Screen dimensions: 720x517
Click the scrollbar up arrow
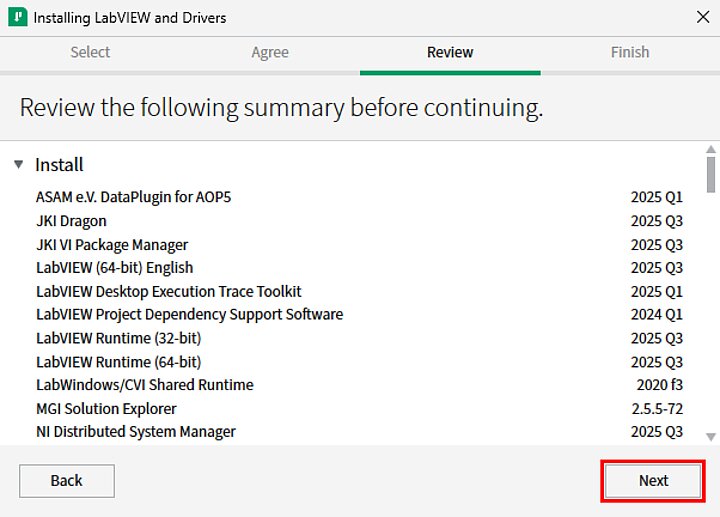pyautogui.click(x=711, y=149)
